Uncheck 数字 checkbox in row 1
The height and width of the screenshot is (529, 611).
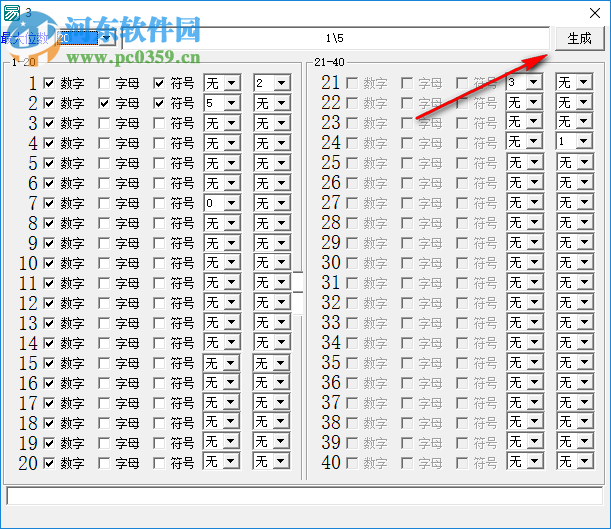[49, 83]
